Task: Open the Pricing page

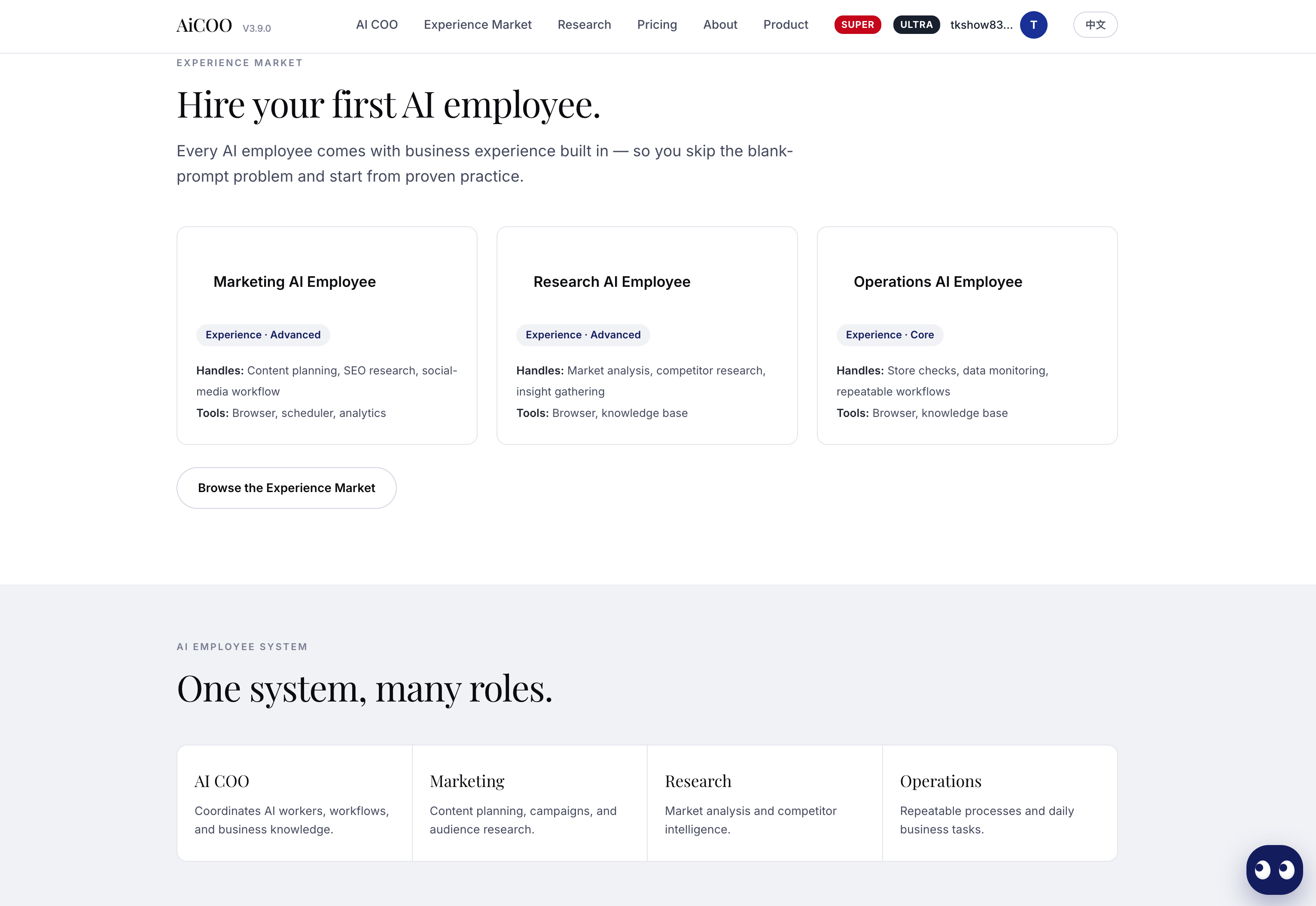Action: [657, 25]
